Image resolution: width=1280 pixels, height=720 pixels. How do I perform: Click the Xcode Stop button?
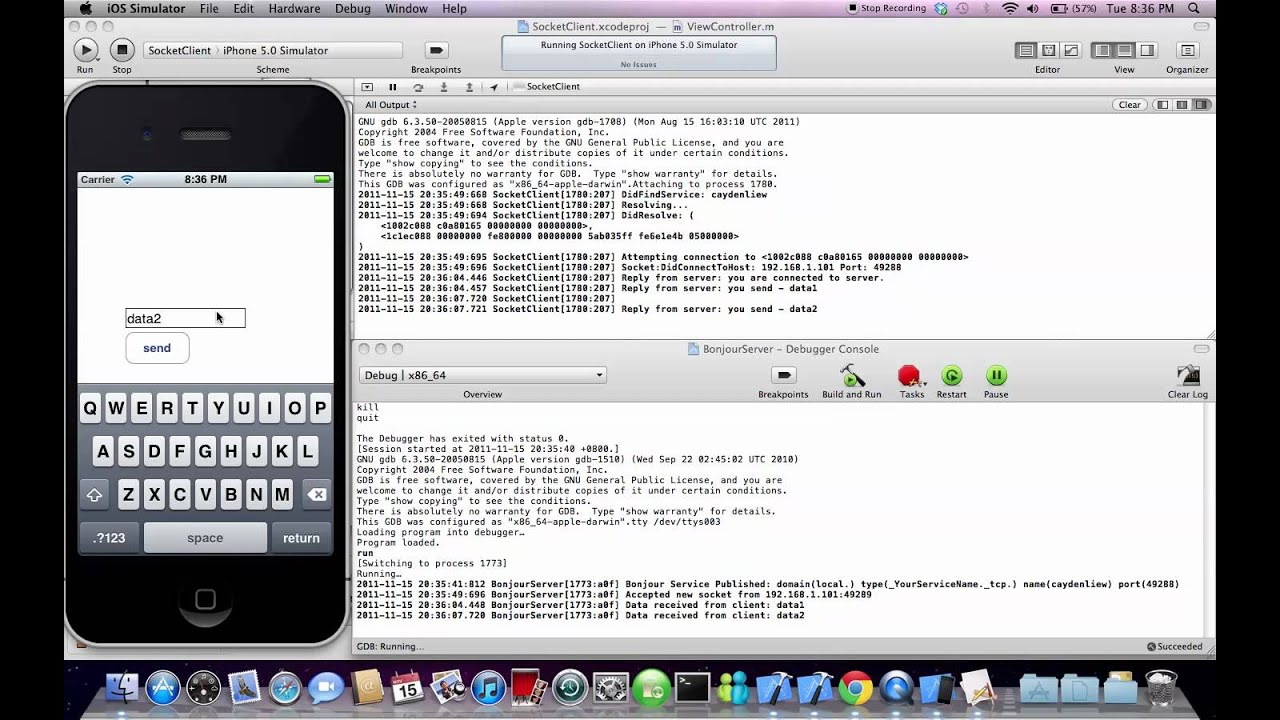(122, 50)
